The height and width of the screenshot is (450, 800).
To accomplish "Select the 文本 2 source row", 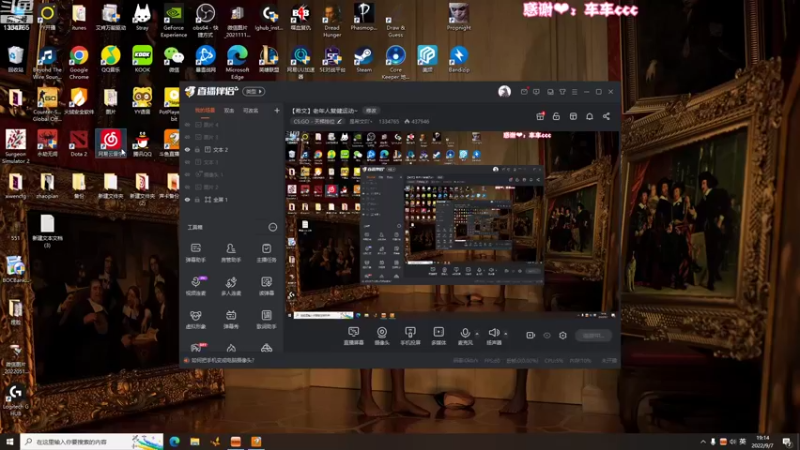I will click(x=232, y=149).
